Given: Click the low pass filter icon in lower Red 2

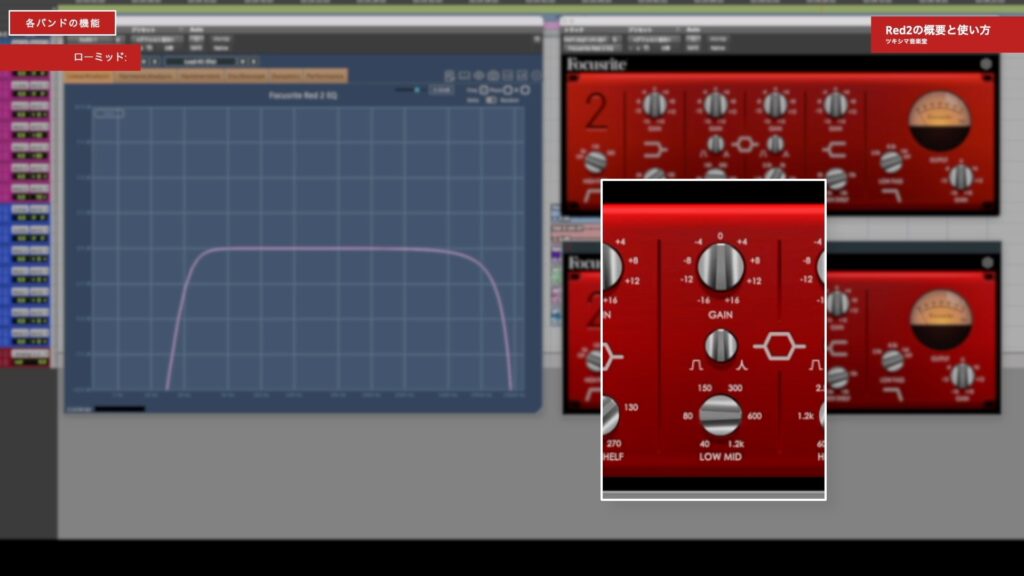Looking at the screenshot, I should (894, 392).
